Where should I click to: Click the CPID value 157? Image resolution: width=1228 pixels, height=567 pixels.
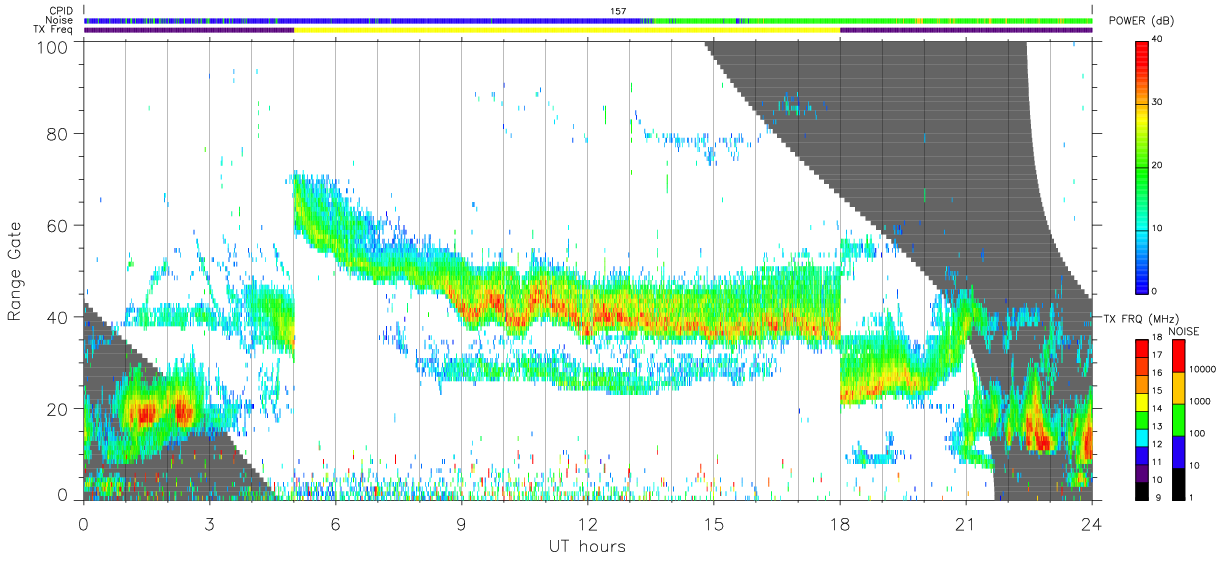tap(618, 11)
